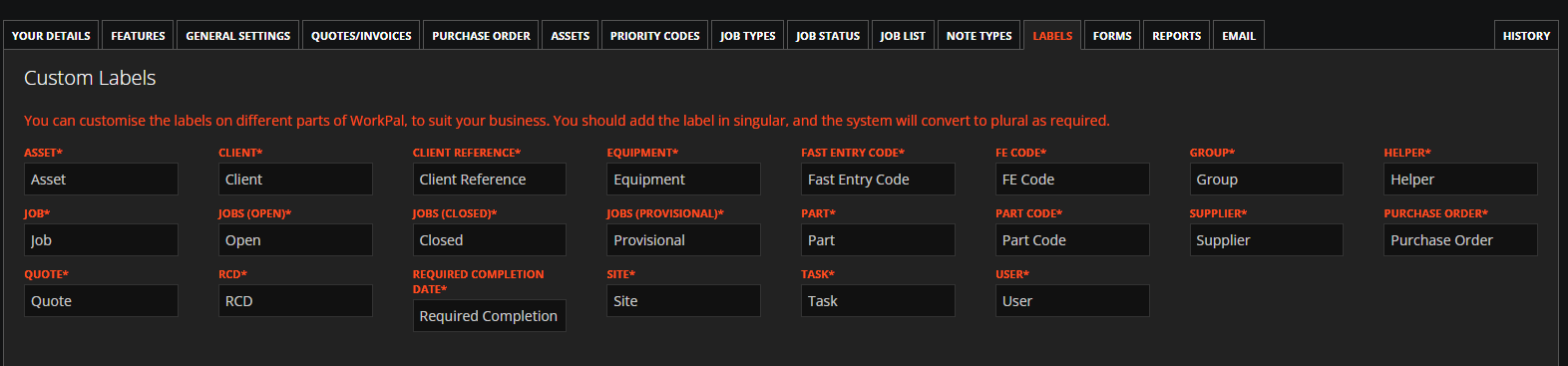The image size is (1568, 366).
Task: Select the Job Status tab
Action: pos(828,35)
